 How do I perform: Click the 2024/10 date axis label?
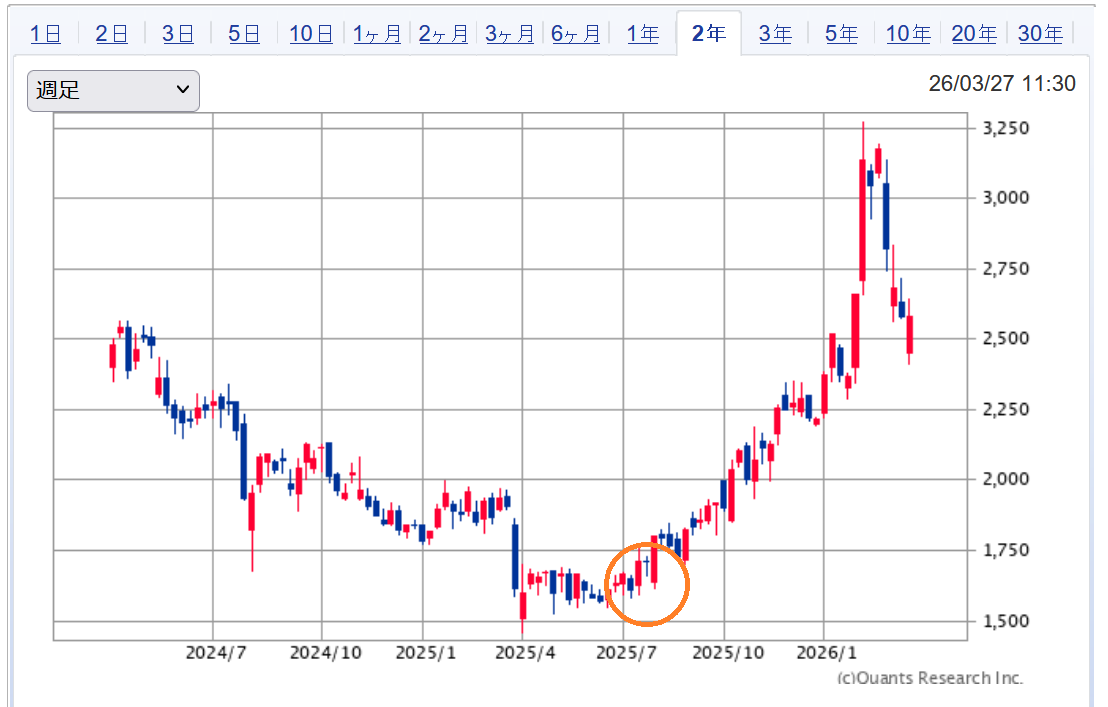(x=325, y=653)
